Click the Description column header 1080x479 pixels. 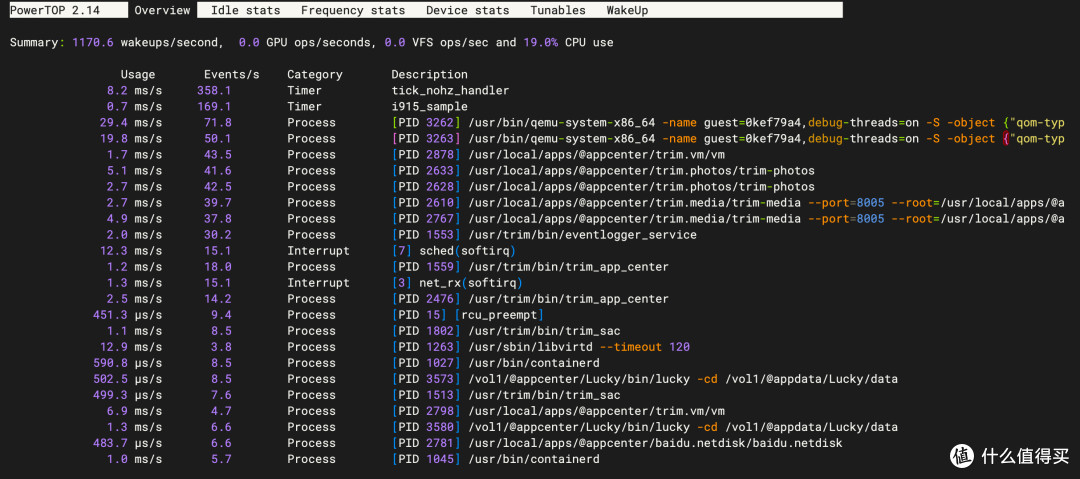click(429, 74)
